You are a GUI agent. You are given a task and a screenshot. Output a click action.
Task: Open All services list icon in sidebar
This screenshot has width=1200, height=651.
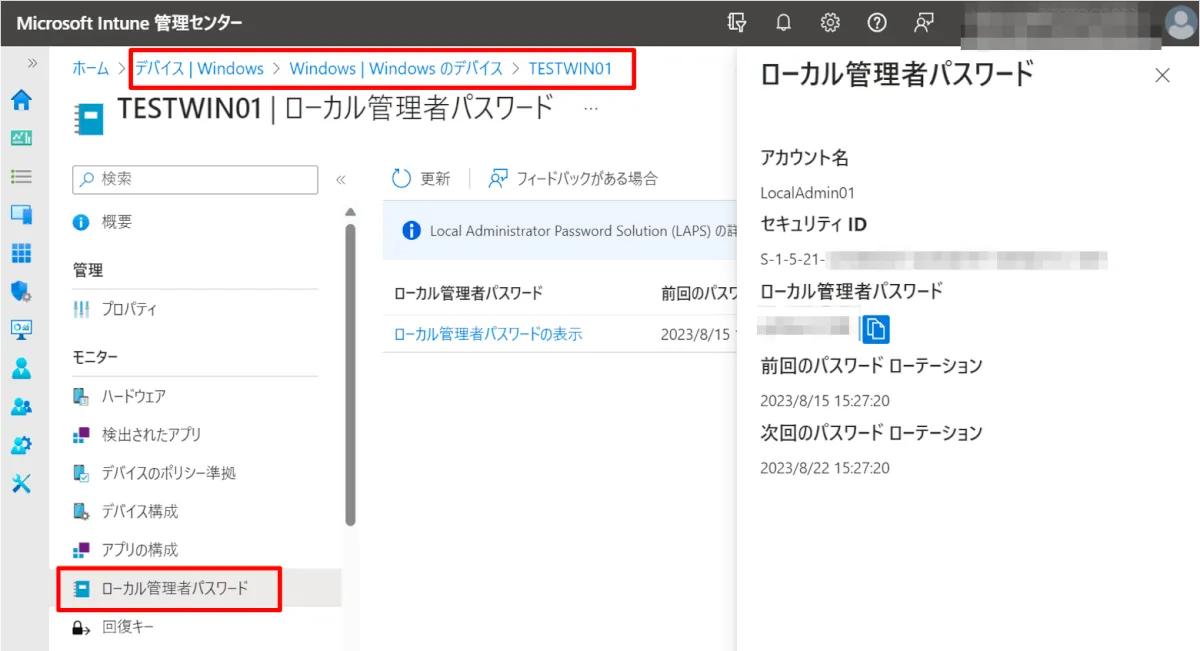(21, 176)
